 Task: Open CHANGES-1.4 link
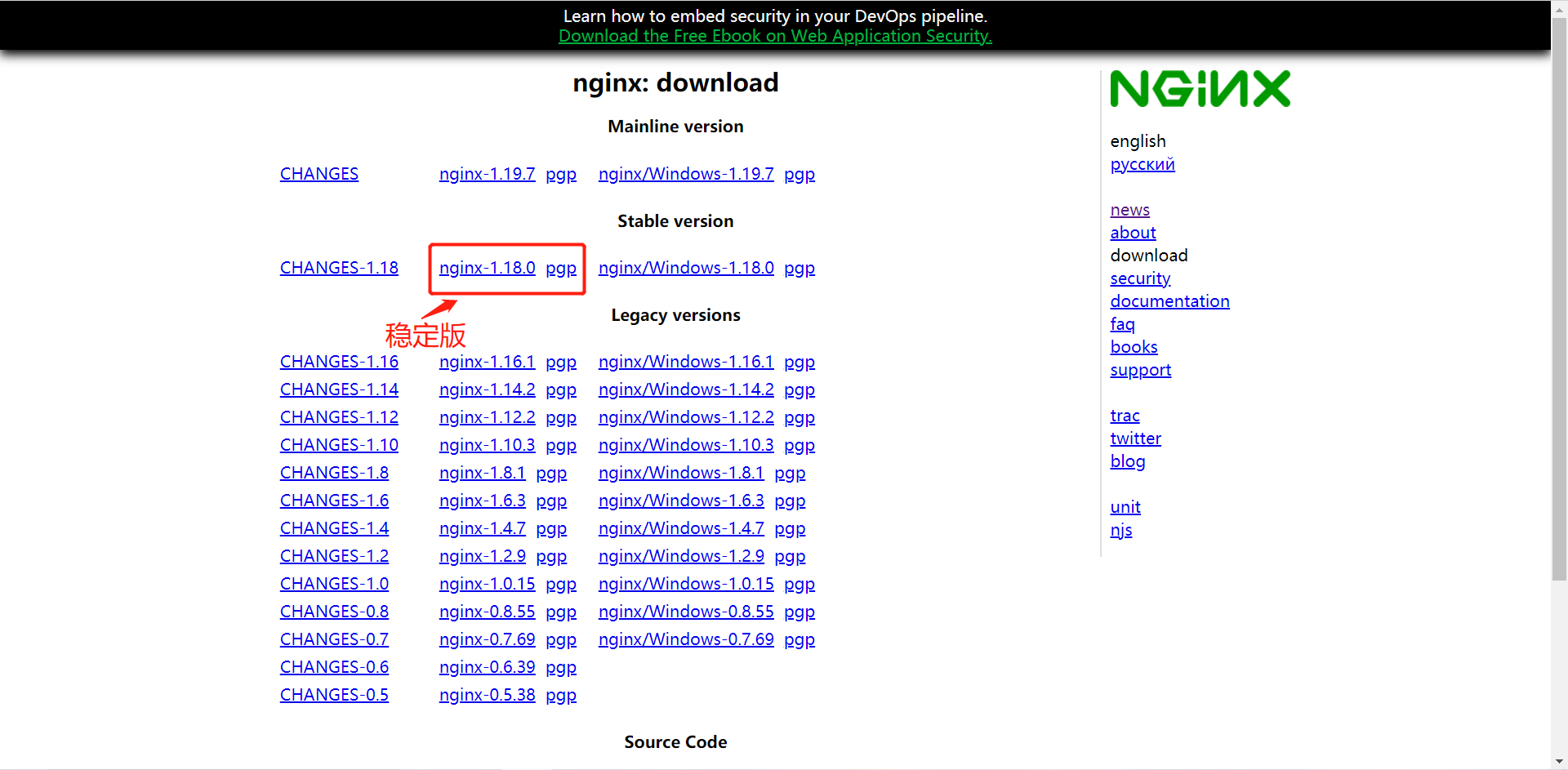coord(334,528)
